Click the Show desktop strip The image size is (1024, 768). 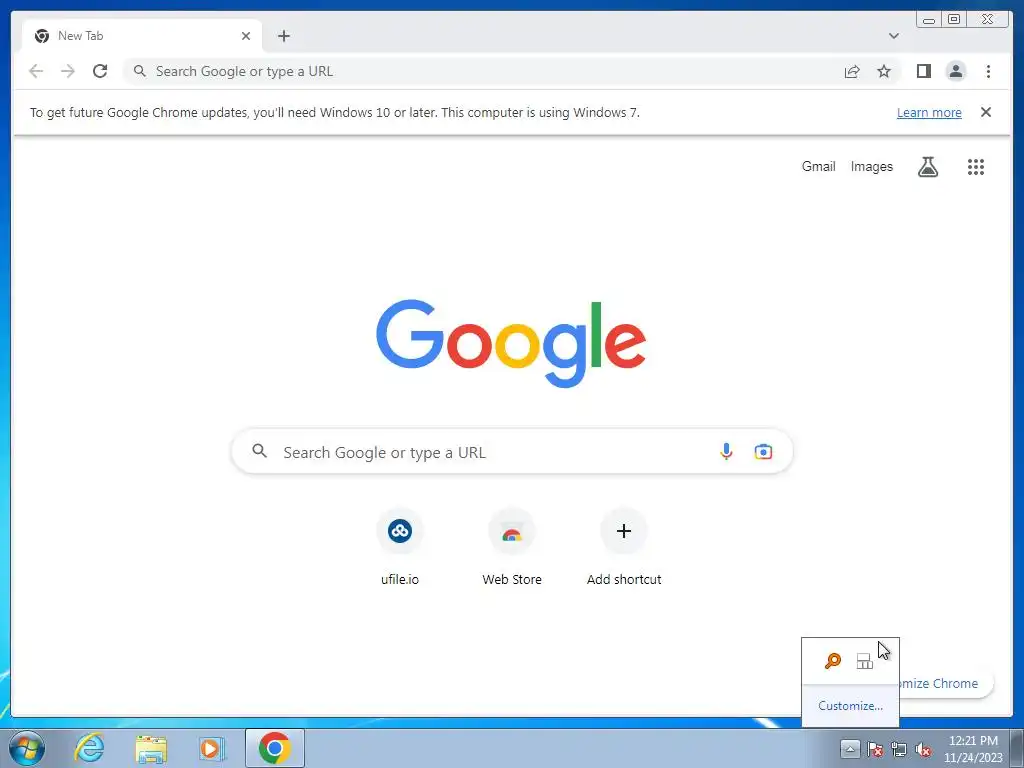(1017, 748)
